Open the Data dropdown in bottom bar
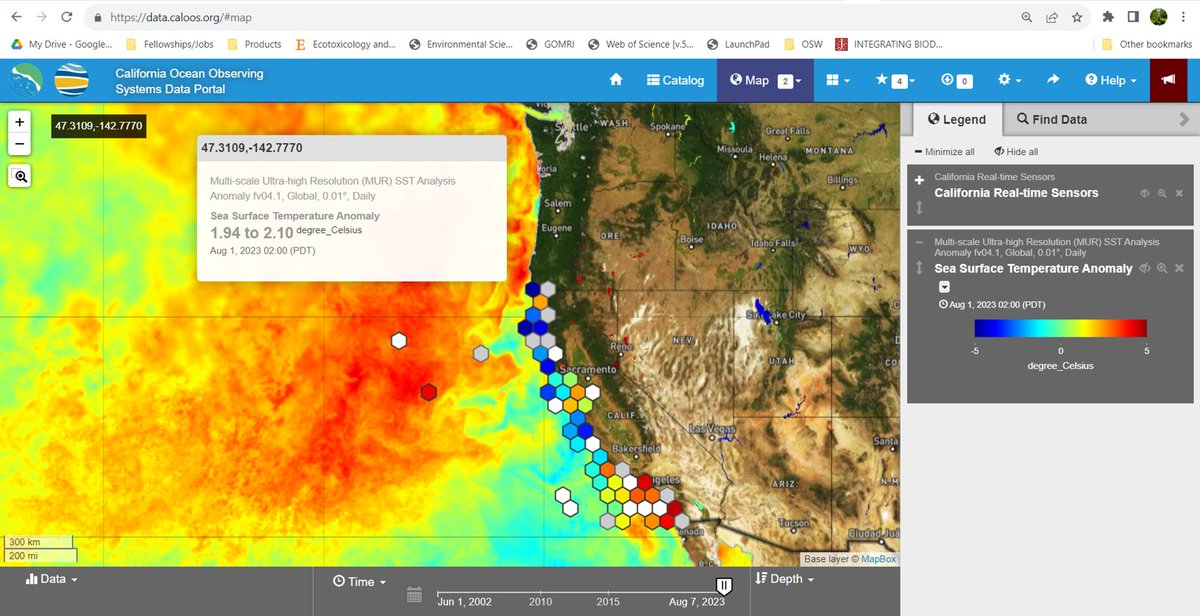 coord(52,579)
